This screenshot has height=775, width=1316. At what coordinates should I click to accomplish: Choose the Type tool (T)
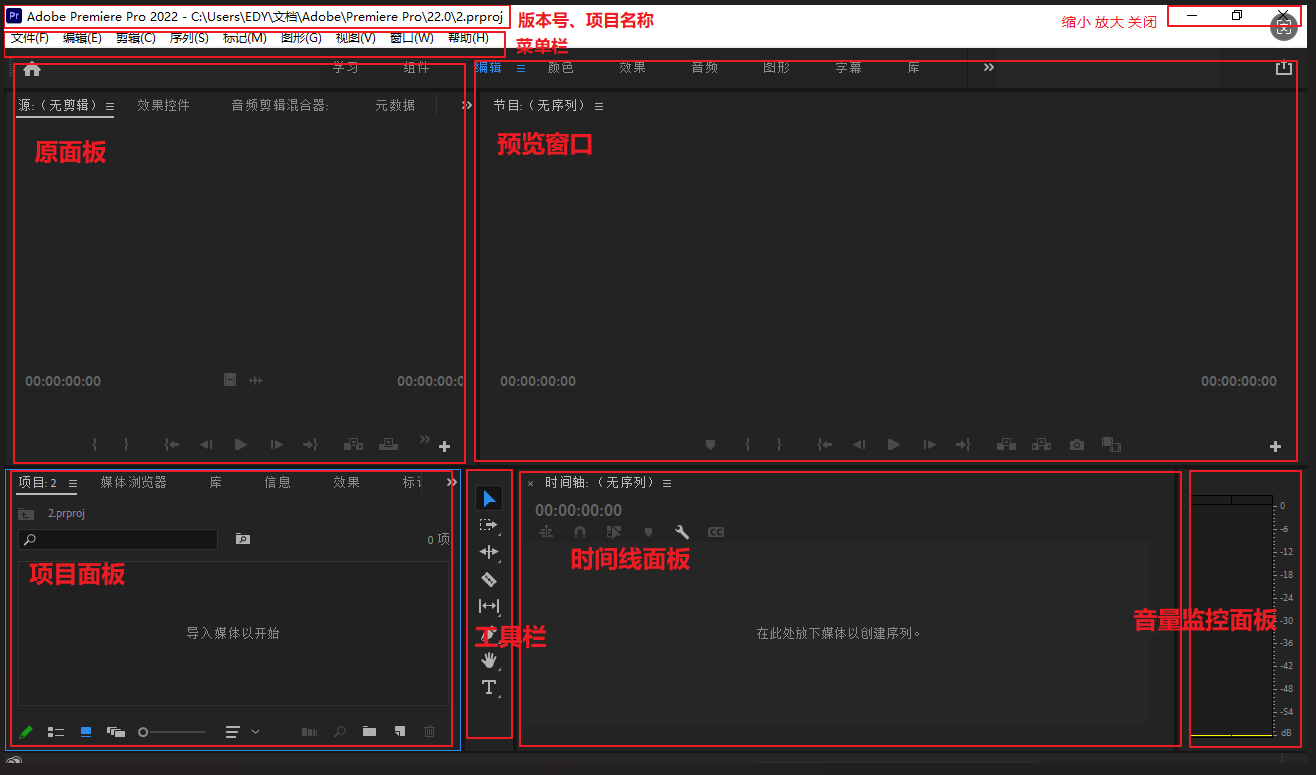(488, 687)
